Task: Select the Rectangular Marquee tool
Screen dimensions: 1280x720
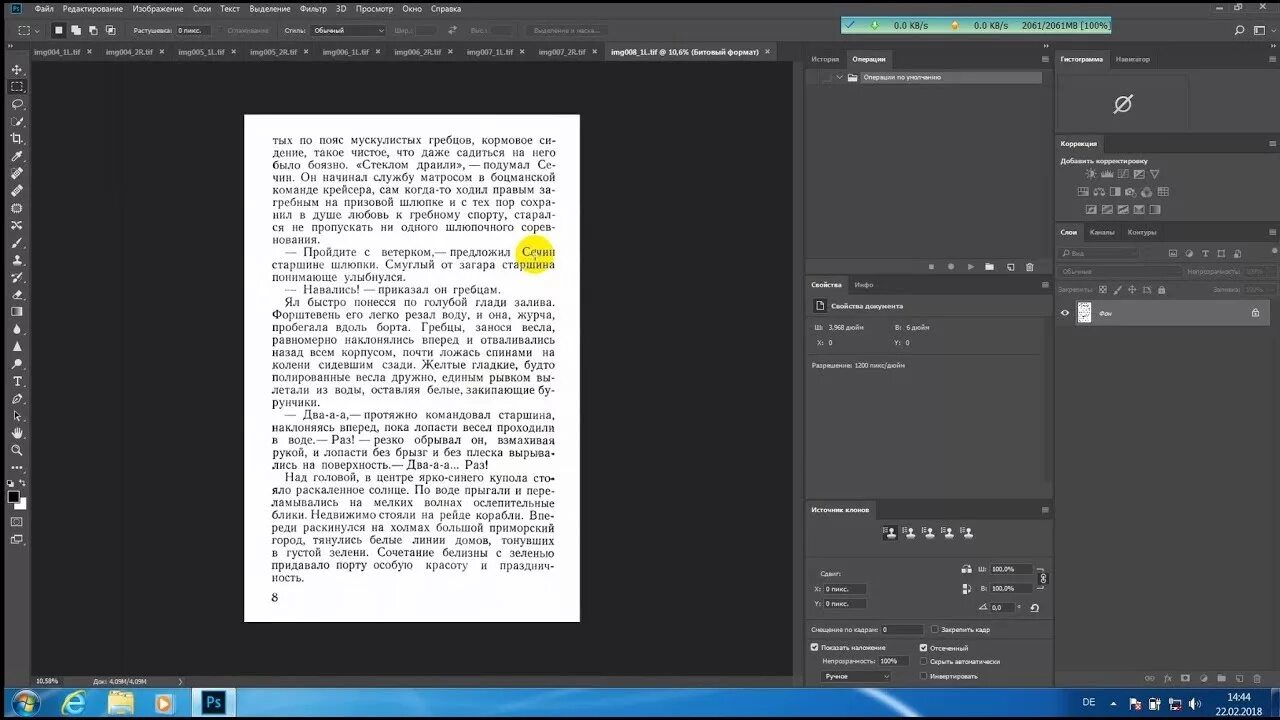Action: 17,86
